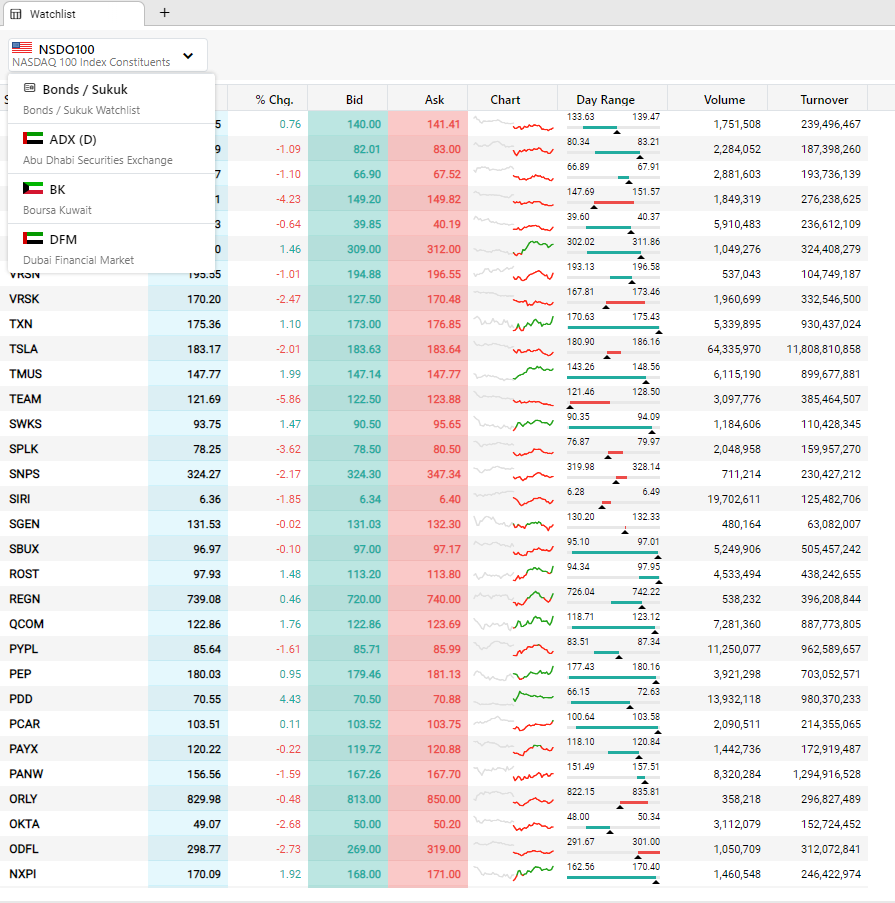
Task: Select the PDD symbol
Action: click(21, 699)
